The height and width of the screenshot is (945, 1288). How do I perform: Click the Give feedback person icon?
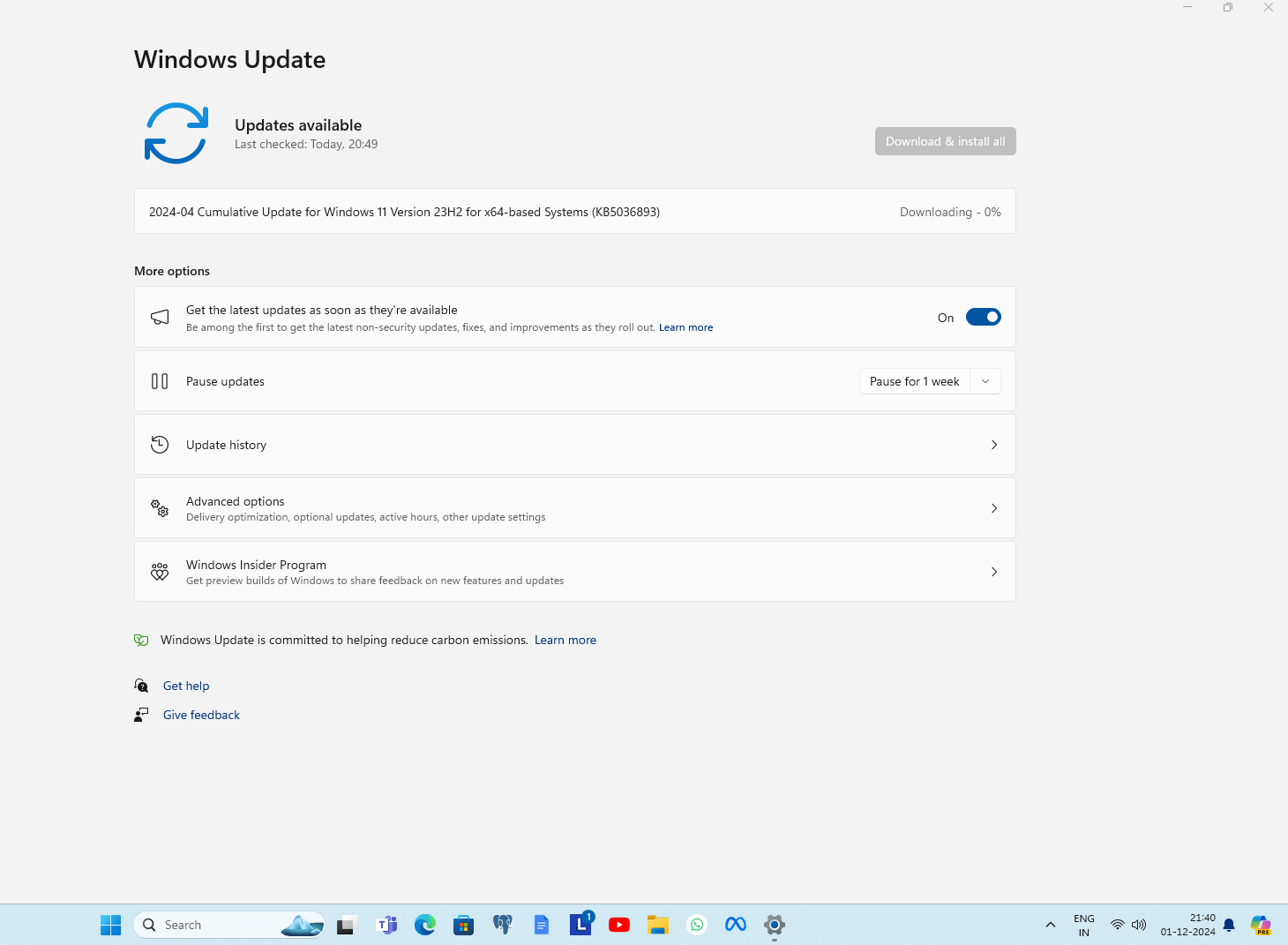(141, 715)
